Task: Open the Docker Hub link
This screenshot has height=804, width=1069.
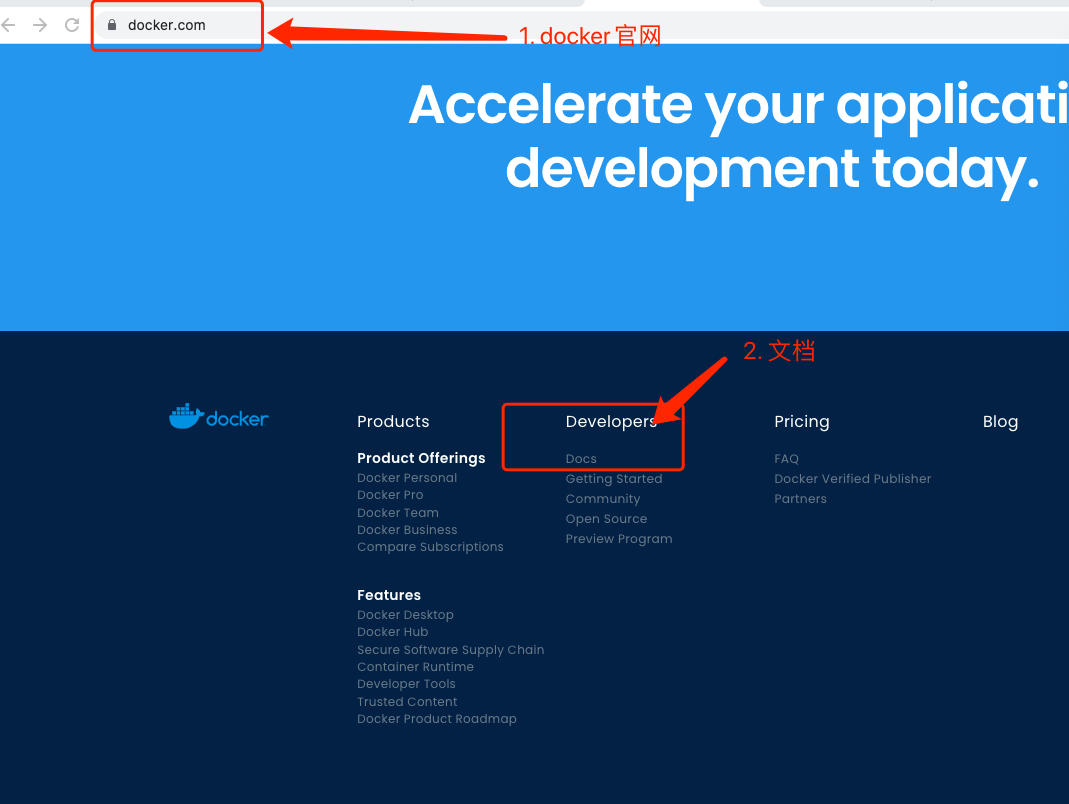Action: tap(393, 632)
